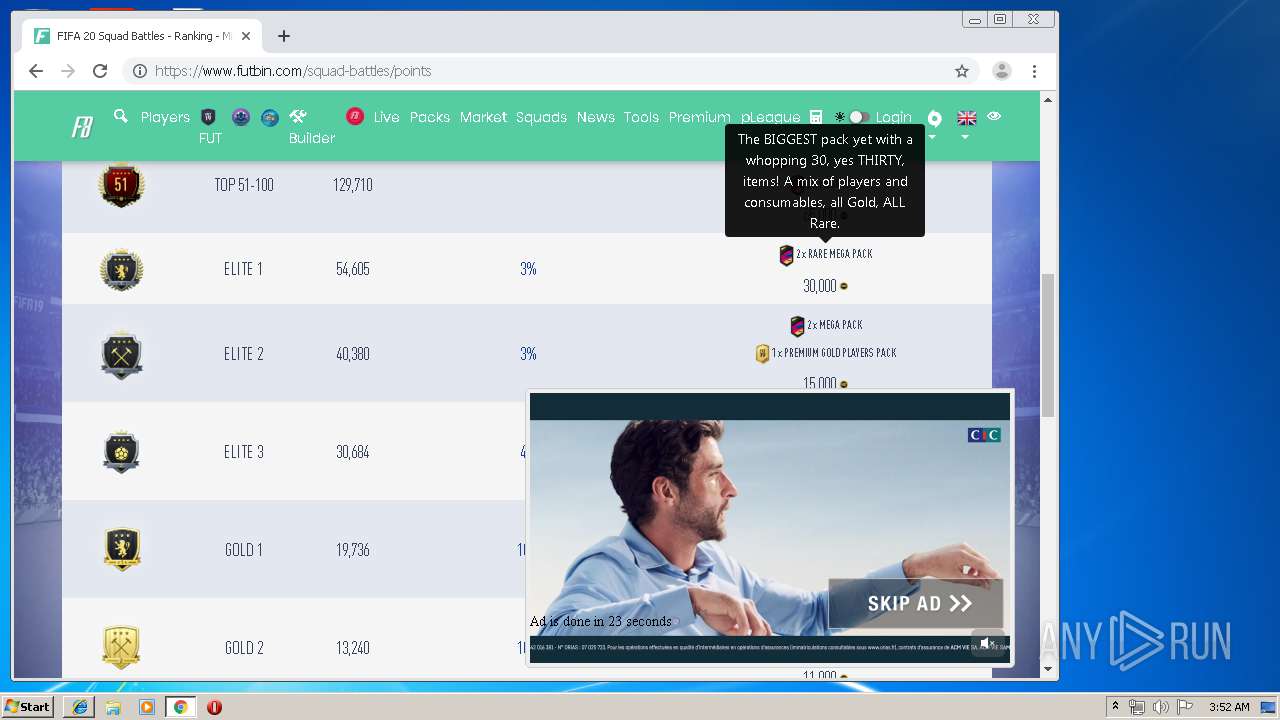Click the Futbin FB logo

[x=82, y=127]
